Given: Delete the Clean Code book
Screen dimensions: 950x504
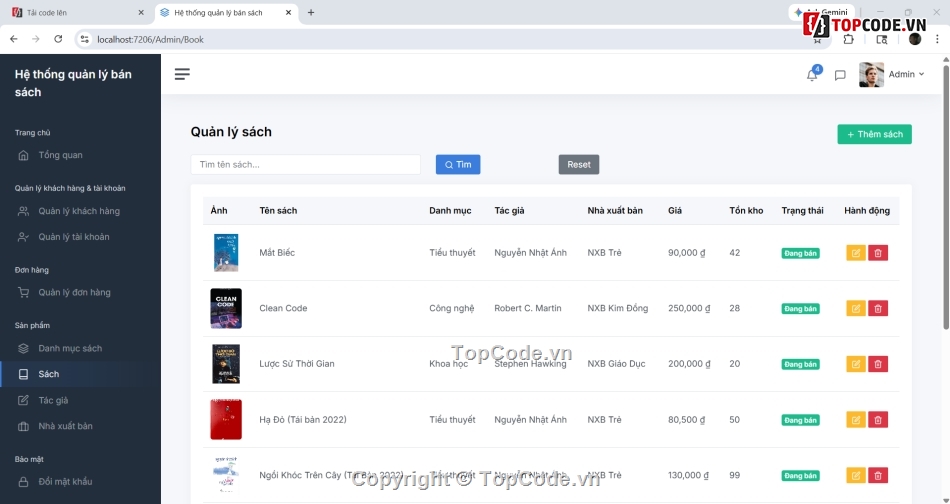Looking at the screenshot, I should click(x=878, y=308).
